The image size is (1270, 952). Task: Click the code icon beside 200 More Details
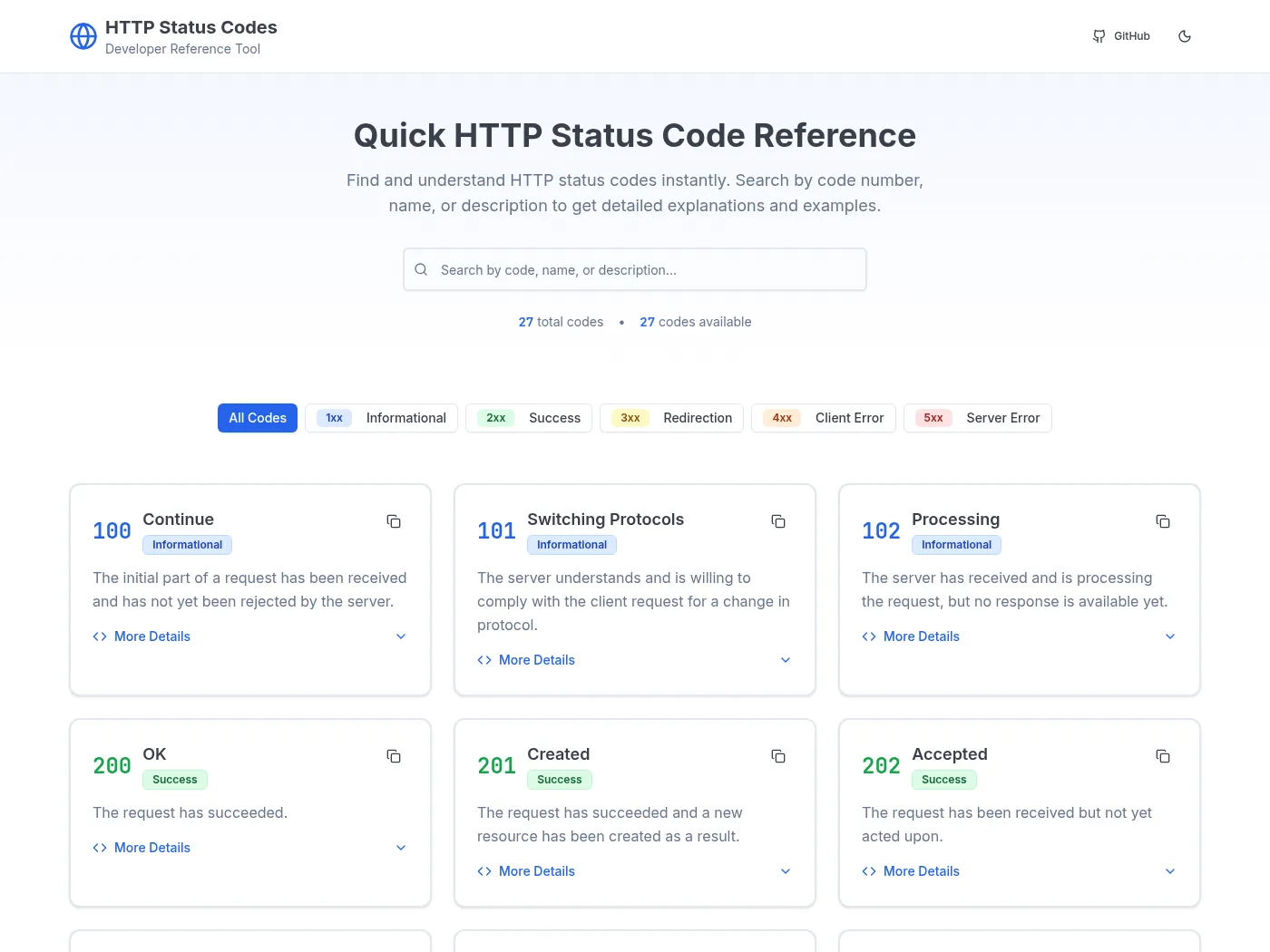tap(100, 848)
